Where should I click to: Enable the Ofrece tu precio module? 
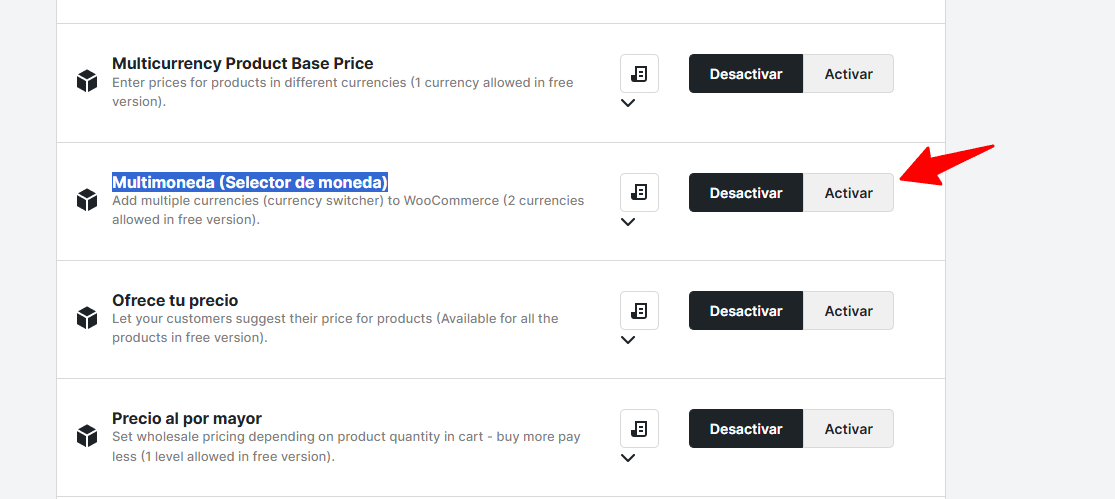(x=848, y=311)
